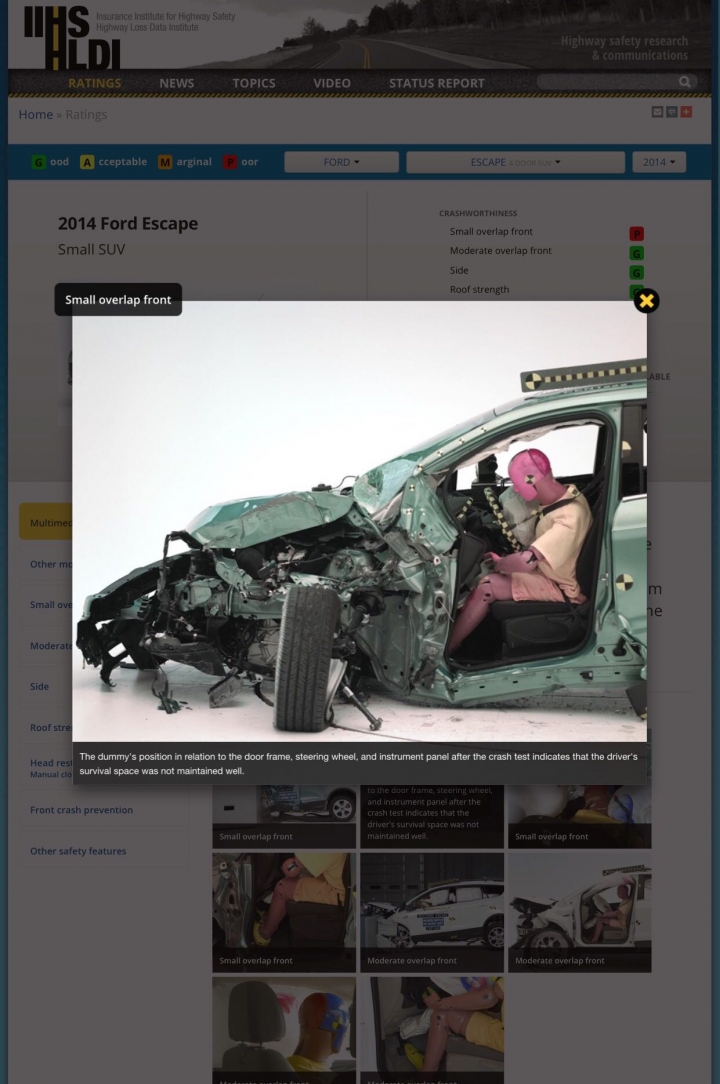Click the Small overlap front lightbox title
720x1084 pixels.
pos(118,299)
